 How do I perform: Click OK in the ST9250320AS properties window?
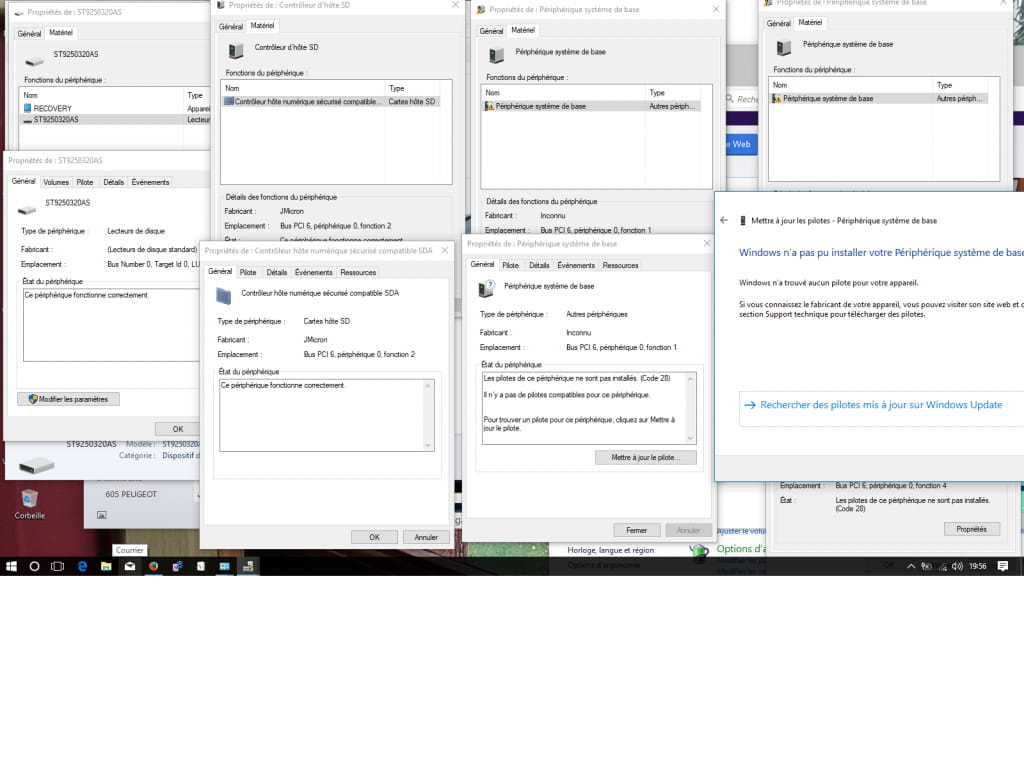pyautogui.click(x=178, y=429)
